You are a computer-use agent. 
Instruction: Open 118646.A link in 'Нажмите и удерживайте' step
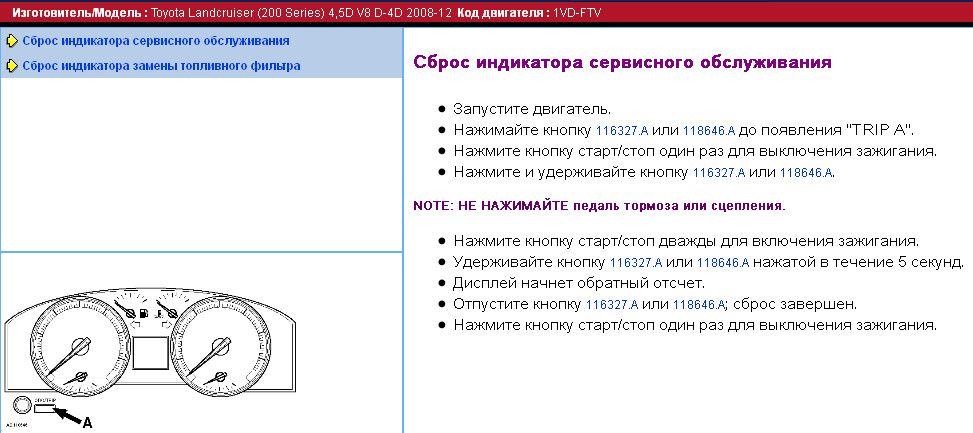tap(805, 173)
